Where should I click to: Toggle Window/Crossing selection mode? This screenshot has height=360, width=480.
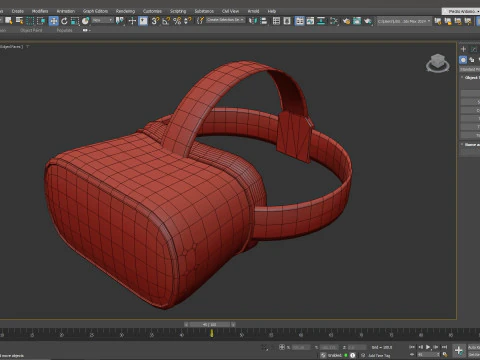pos(41,21)
